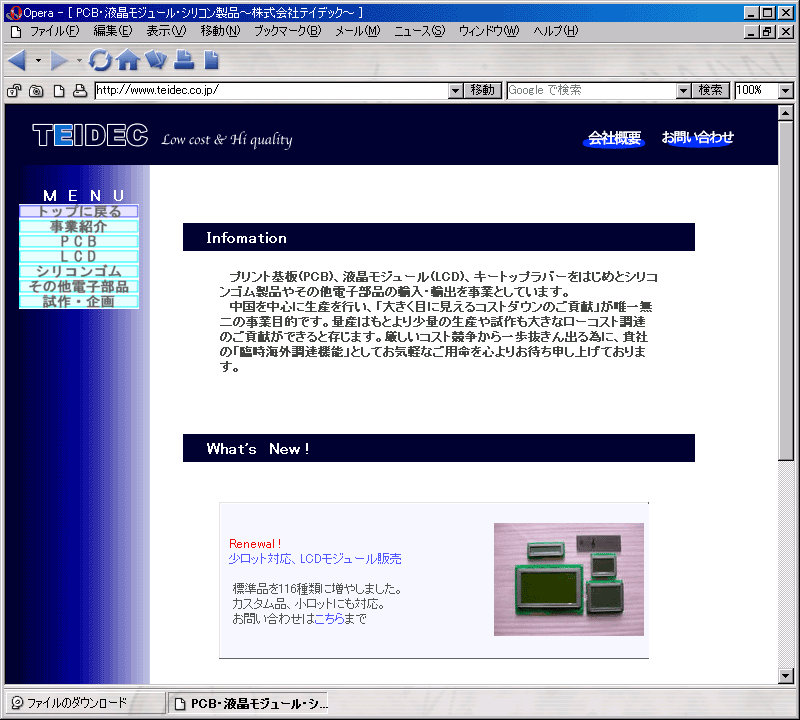
Task: Open the 会社概要 page link
Action: point(614,138)
